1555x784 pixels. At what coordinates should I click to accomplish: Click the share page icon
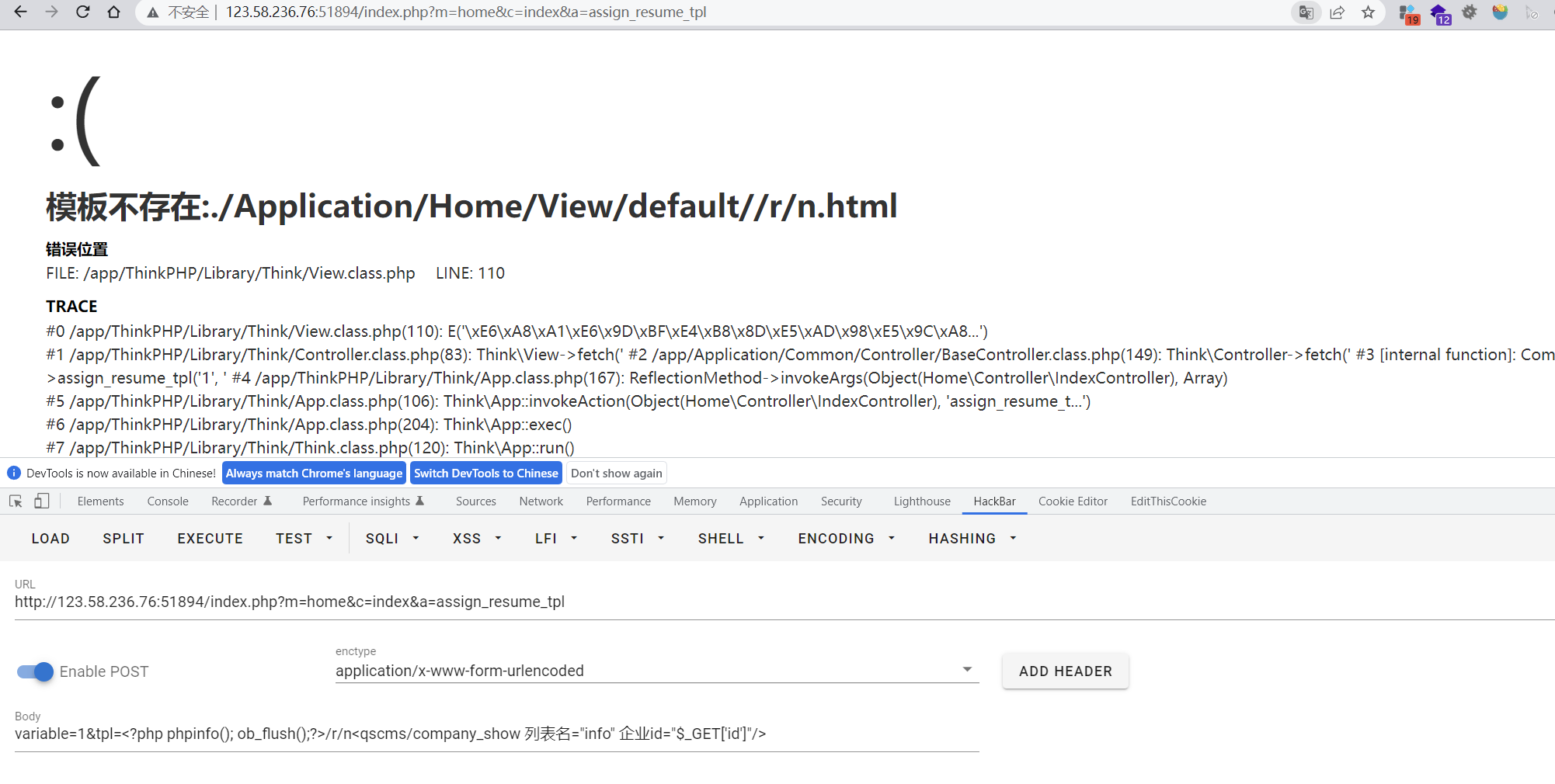[1338, 12]
